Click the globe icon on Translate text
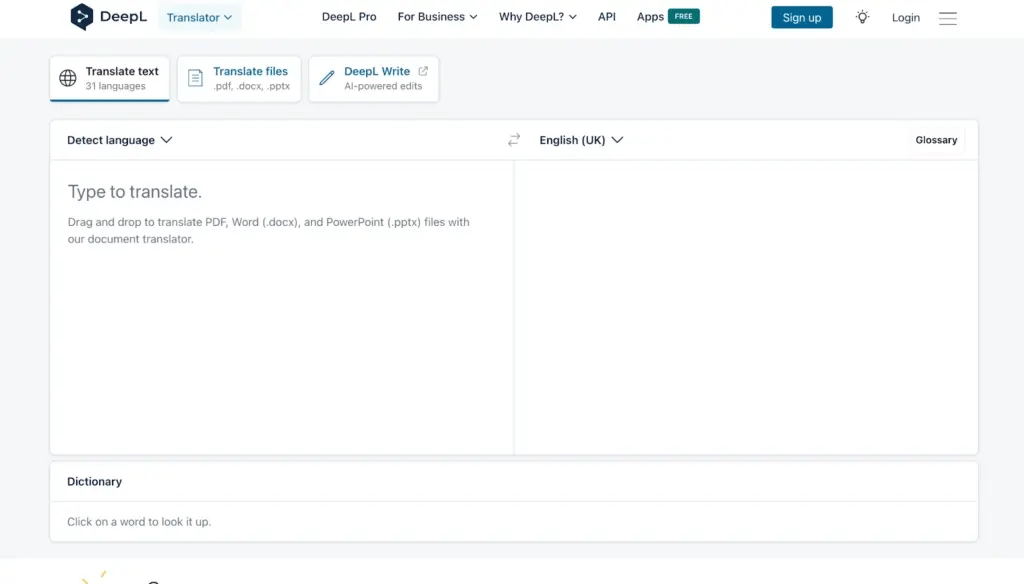This screenshot has width=1024, height=584. 68,78
